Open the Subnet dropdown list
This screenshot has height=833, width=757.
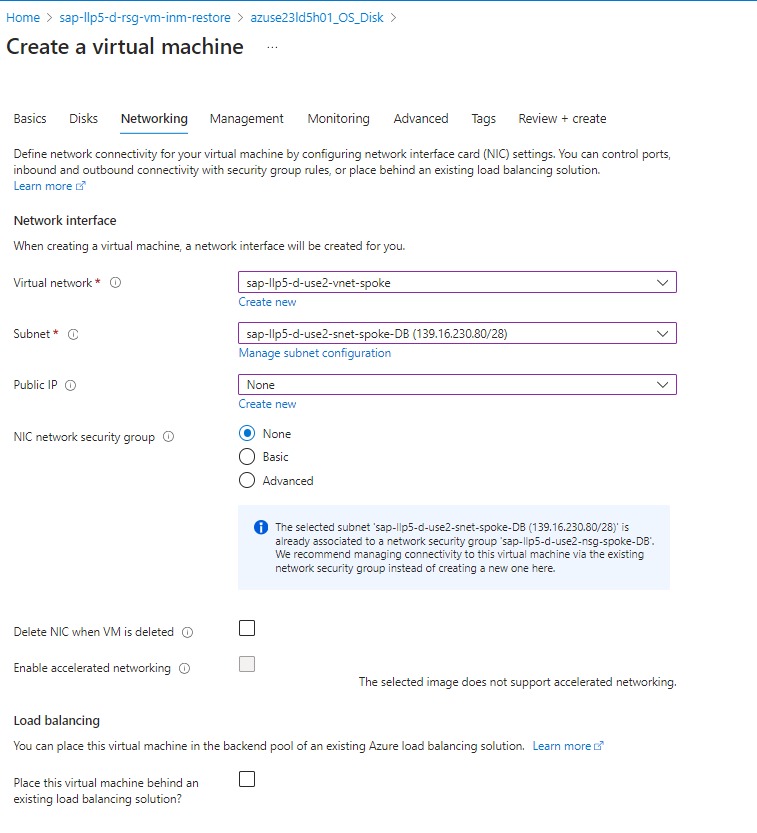coord(457,333)
